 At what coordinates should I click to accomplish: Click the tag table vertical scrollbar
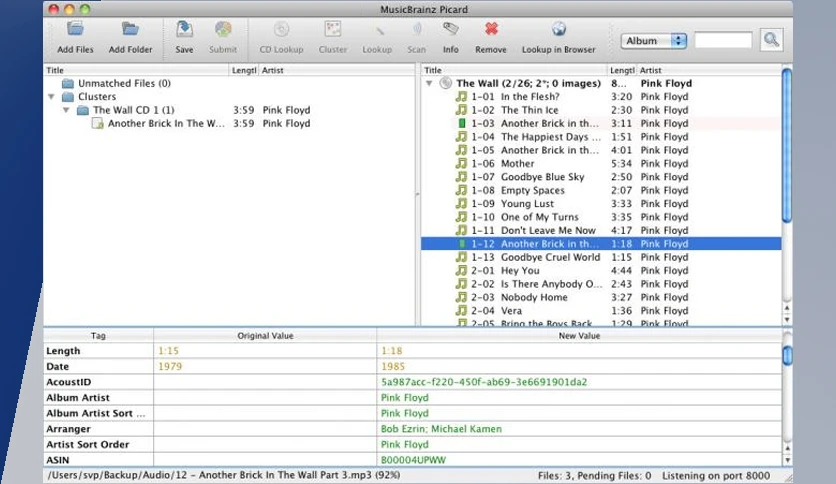(787, 356)
